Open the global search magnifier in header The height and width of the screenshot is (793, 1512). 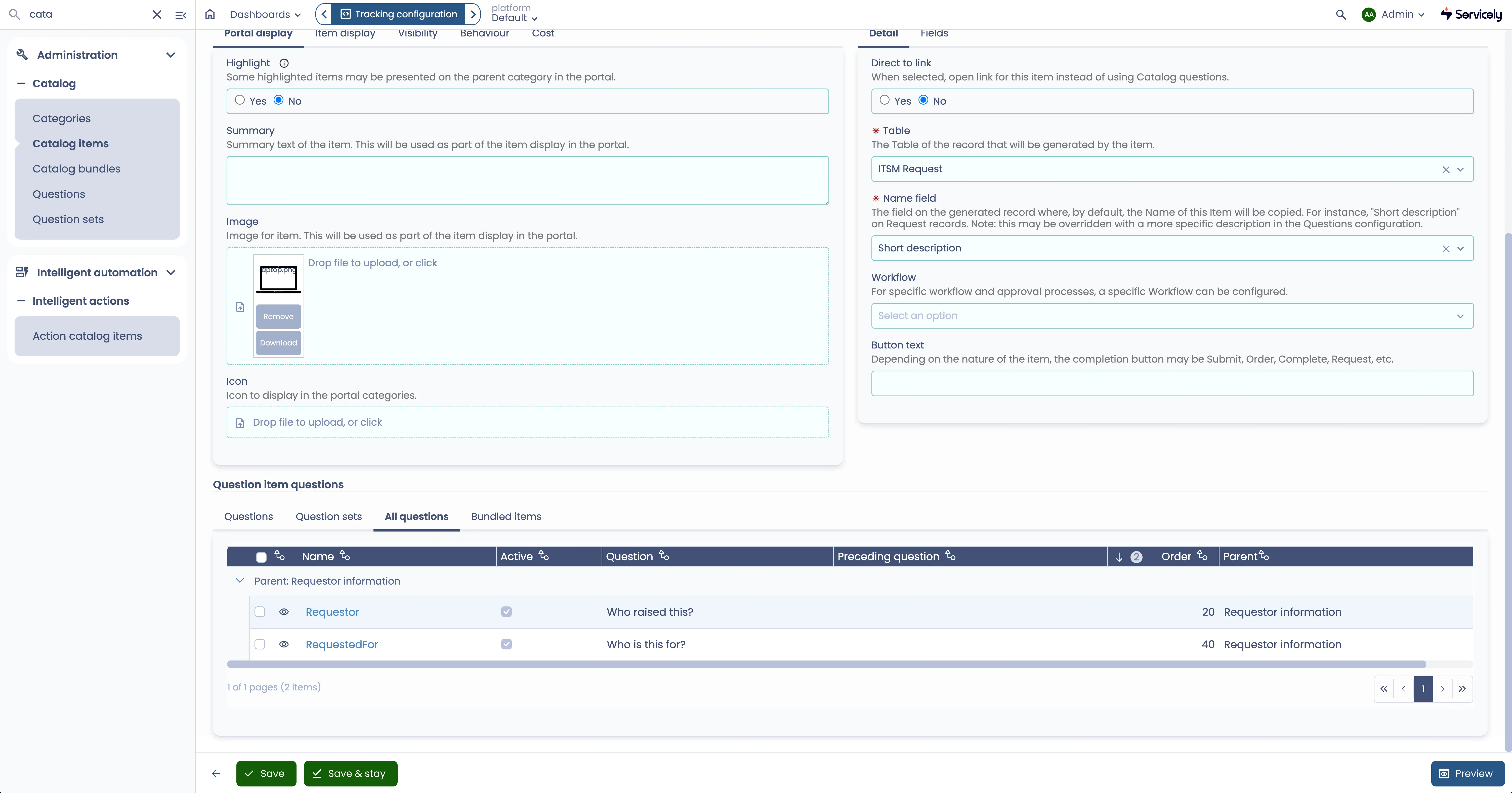(x=1341, y=15)
